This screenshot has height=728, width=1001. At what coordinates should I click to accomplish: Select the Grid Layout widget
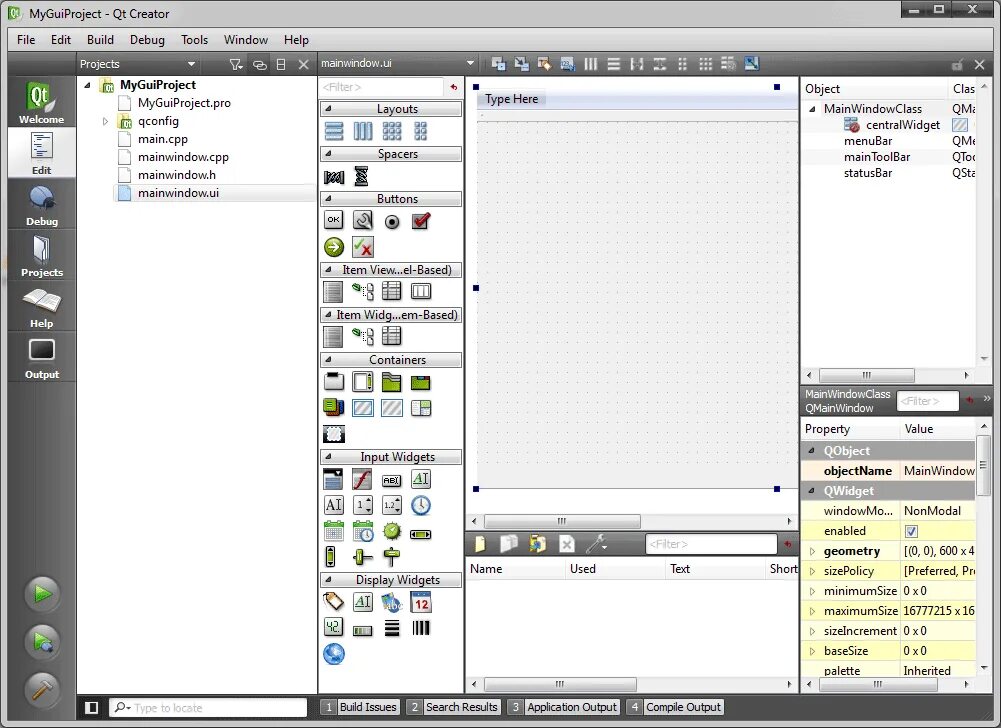(392, 132)
